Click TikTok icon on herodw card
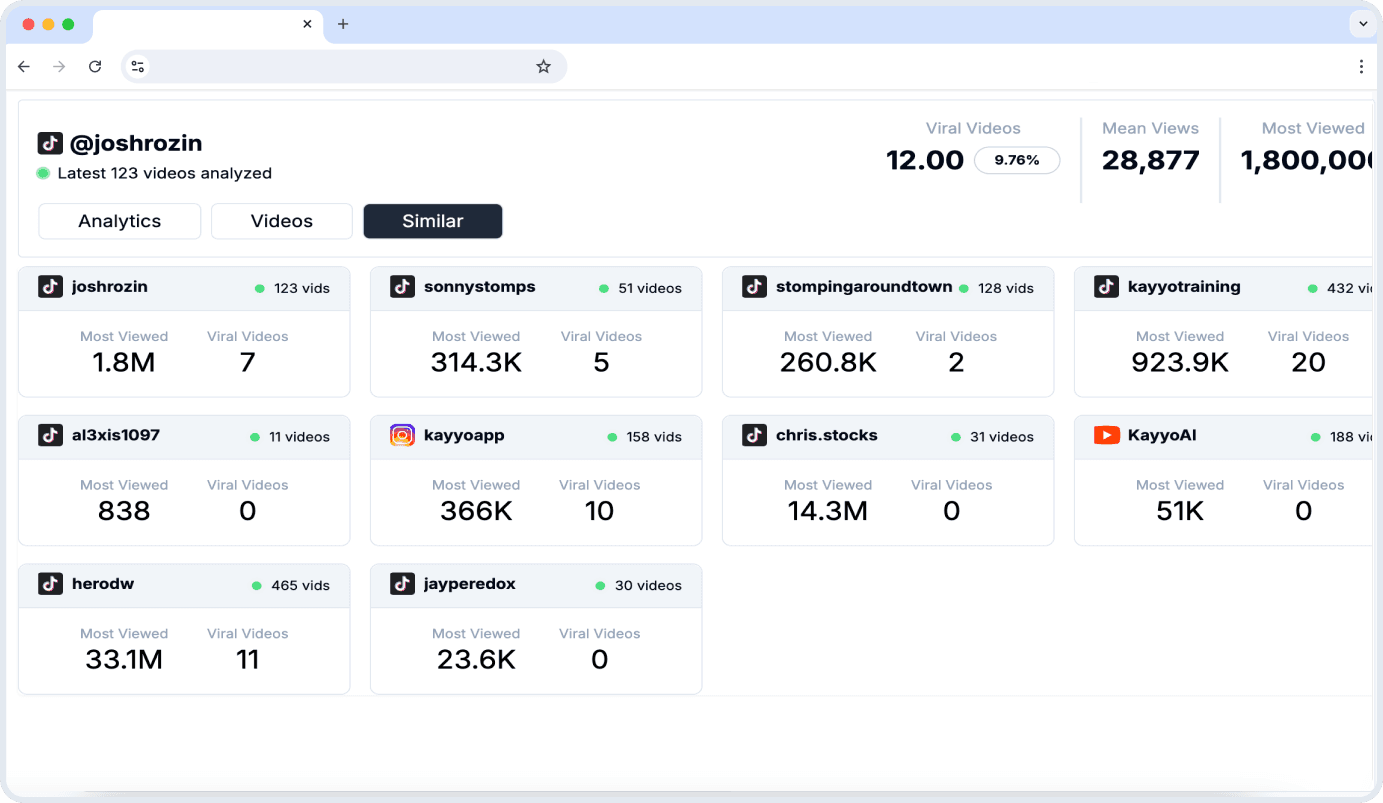The image size is (1383, 803). tap(50, 584)
